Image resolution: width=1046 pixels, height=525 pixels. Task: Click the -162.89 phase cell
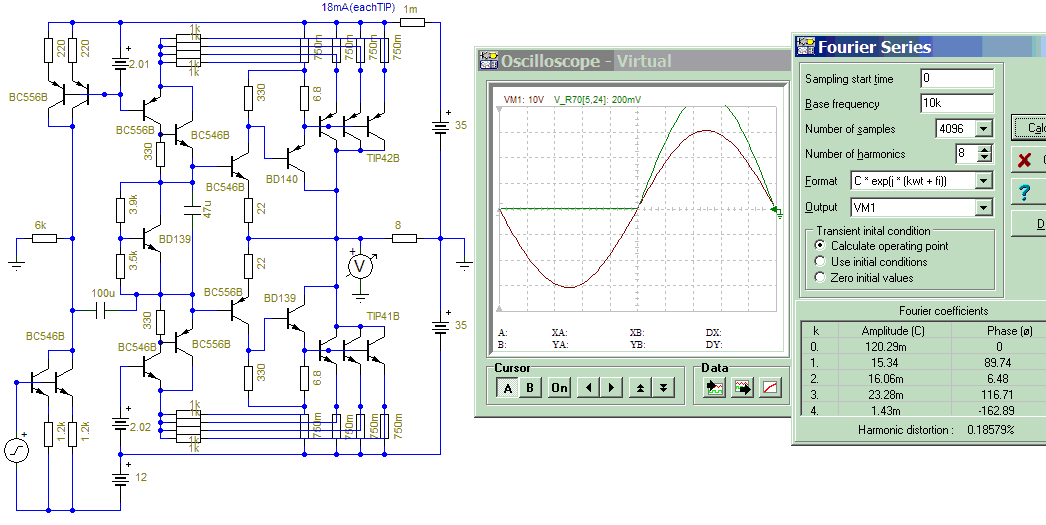point(999,411)
